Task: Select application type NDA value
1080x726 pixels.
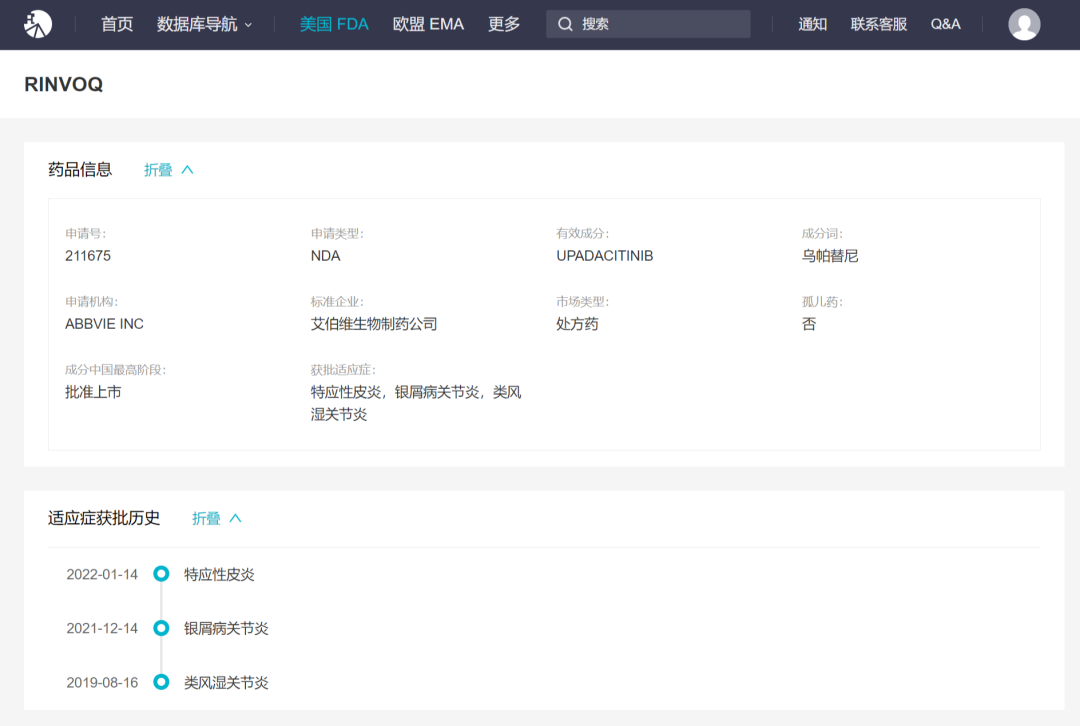Action: tap(326, 256)
